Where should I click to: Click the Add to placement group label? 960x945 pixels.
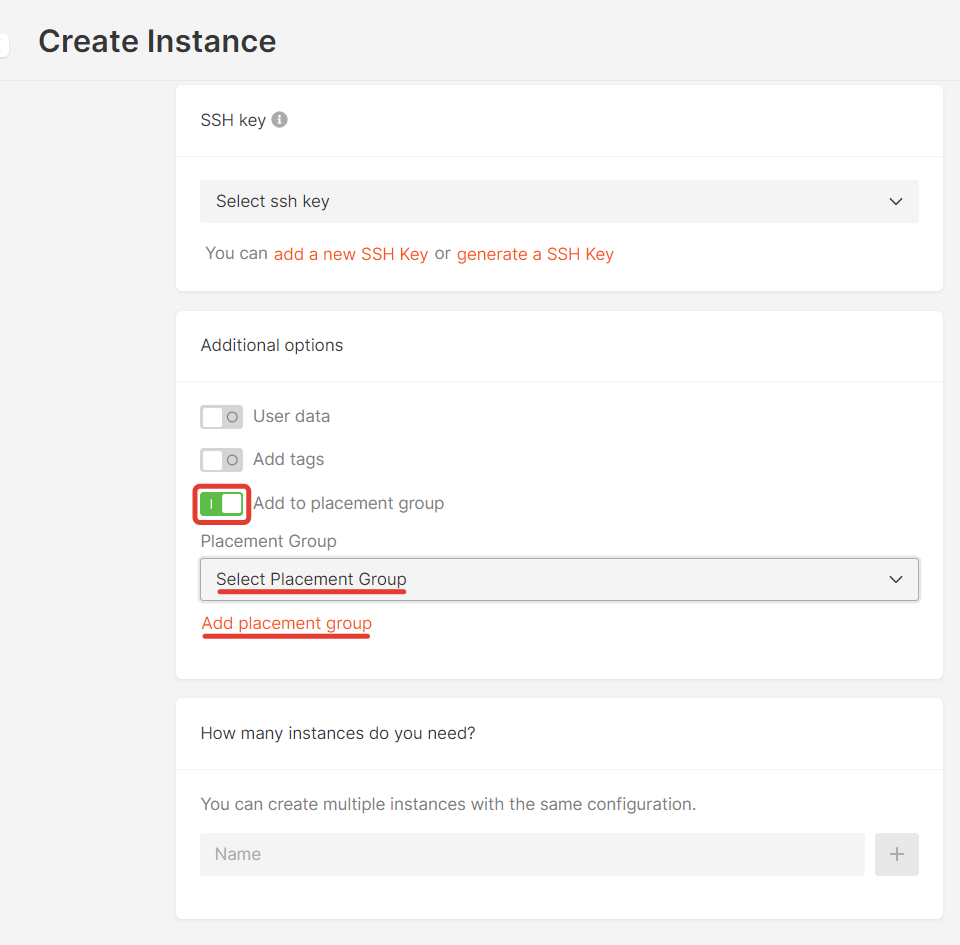coord(348,503)
